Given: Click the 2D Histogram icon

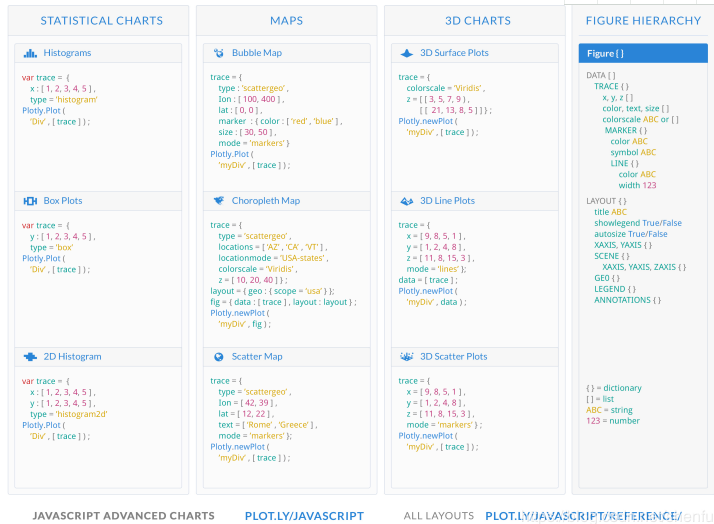Looking at the screenshot, I should click(x=30, y=357).
